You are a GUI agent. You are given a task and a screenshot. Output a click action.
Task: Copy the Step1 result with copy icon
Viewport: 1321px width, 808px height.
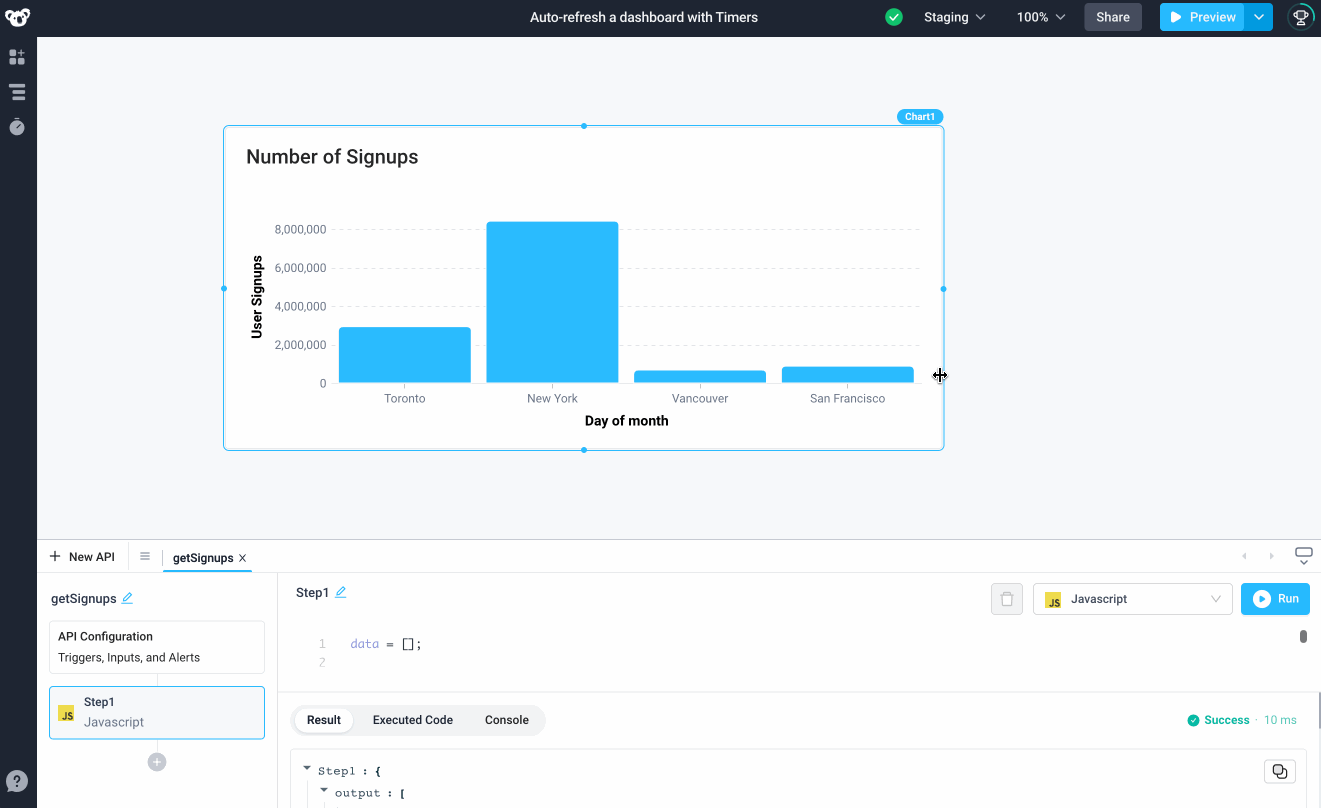click(1280, 770)
